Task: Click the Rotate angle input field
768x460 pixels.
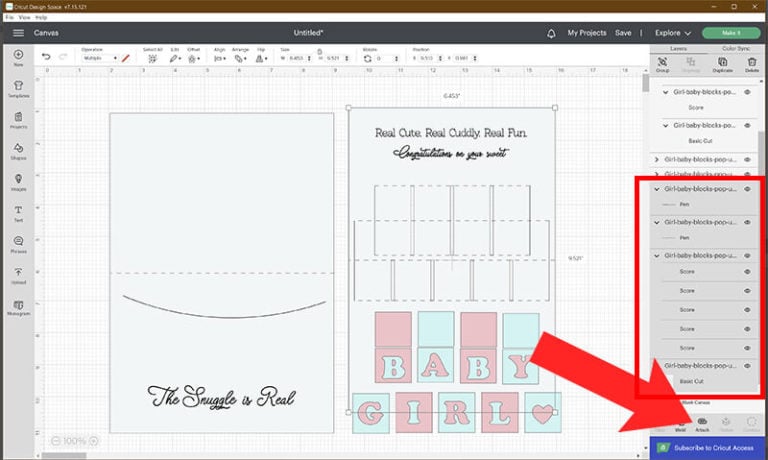Action: click(x=387, y=58)
